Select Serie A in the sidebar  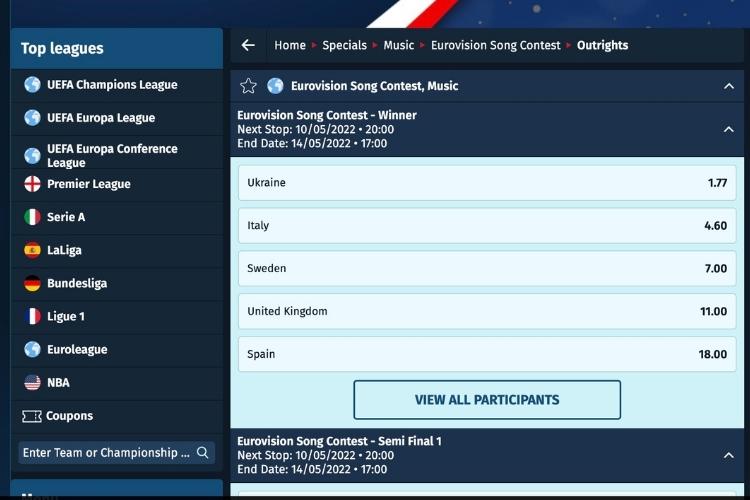pyautogui.click(x=117, y=217)
